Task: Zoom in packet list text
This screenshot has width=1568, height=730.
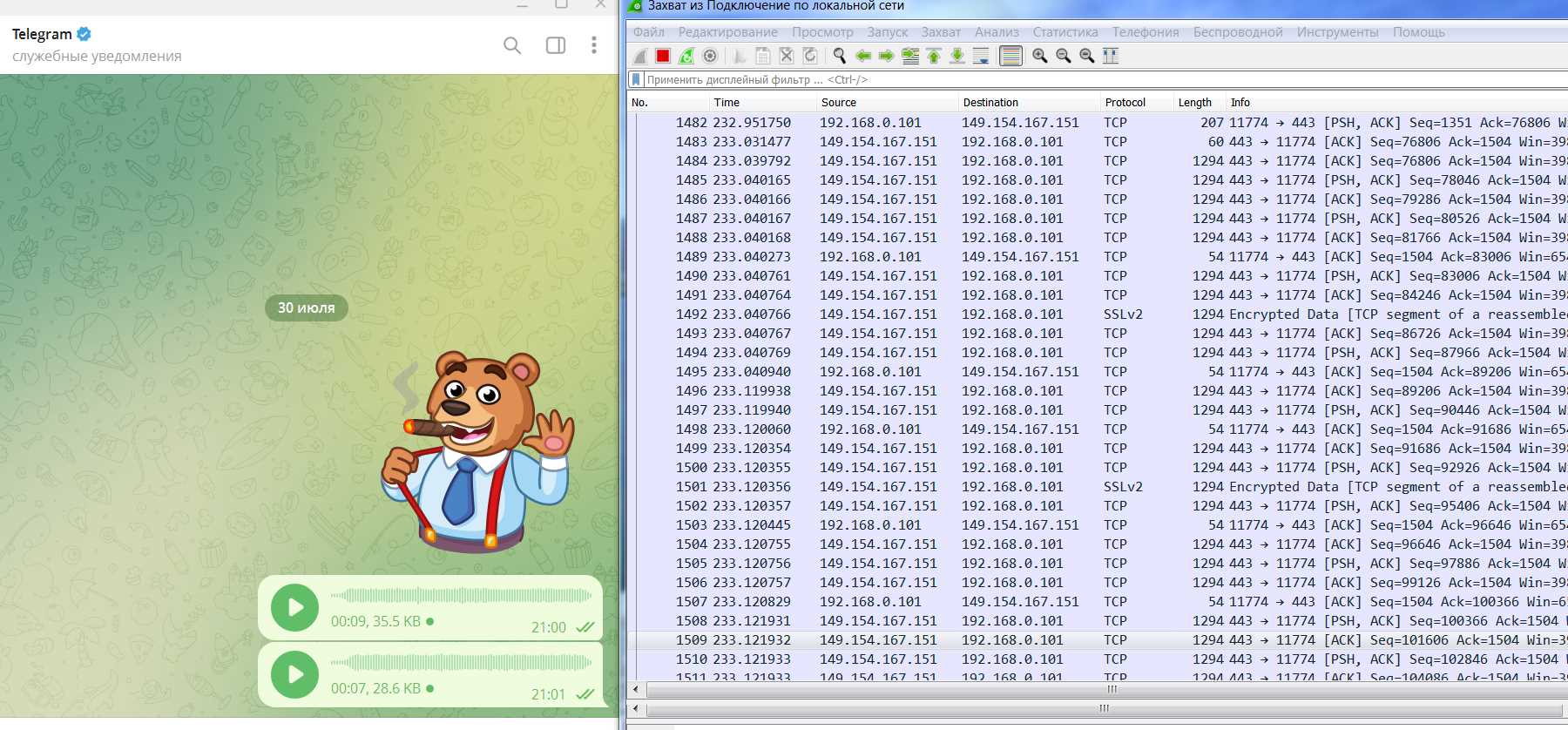Action: 1040,56
